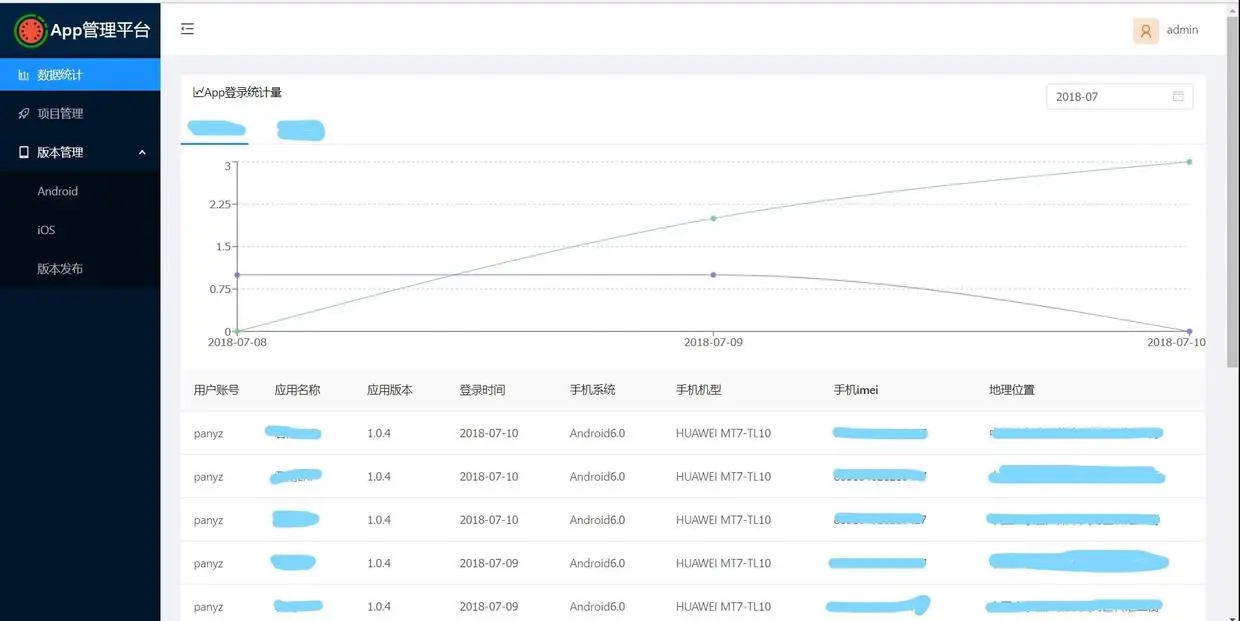Screen dimensions: 1240x621
Task: Click the 地理位置 column header
Action: (x=1012, y=390)
